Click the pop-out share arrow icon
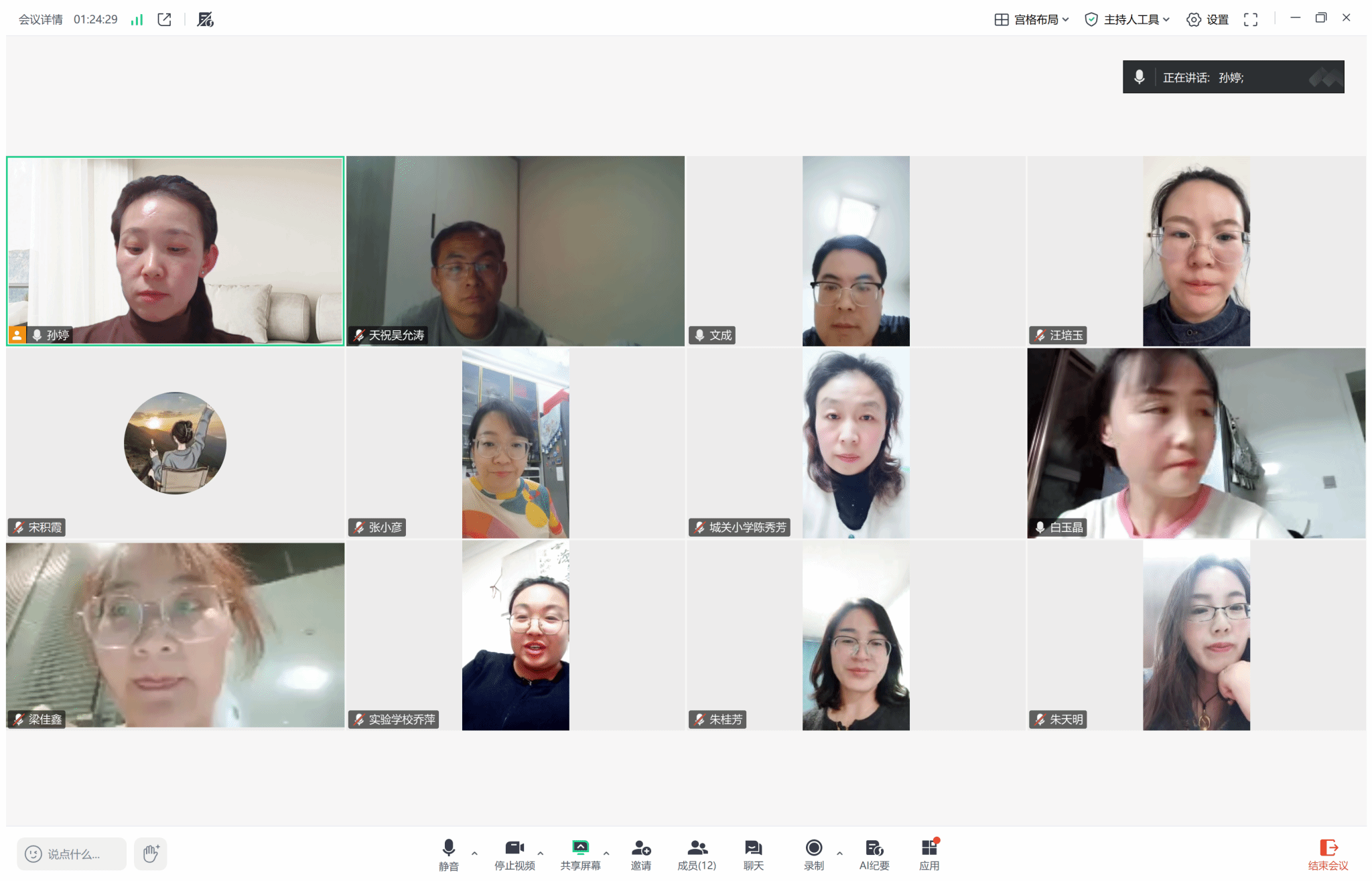The height and width of the screenshot is (881, 1372). pyautogui.click(x=164, y=19)
